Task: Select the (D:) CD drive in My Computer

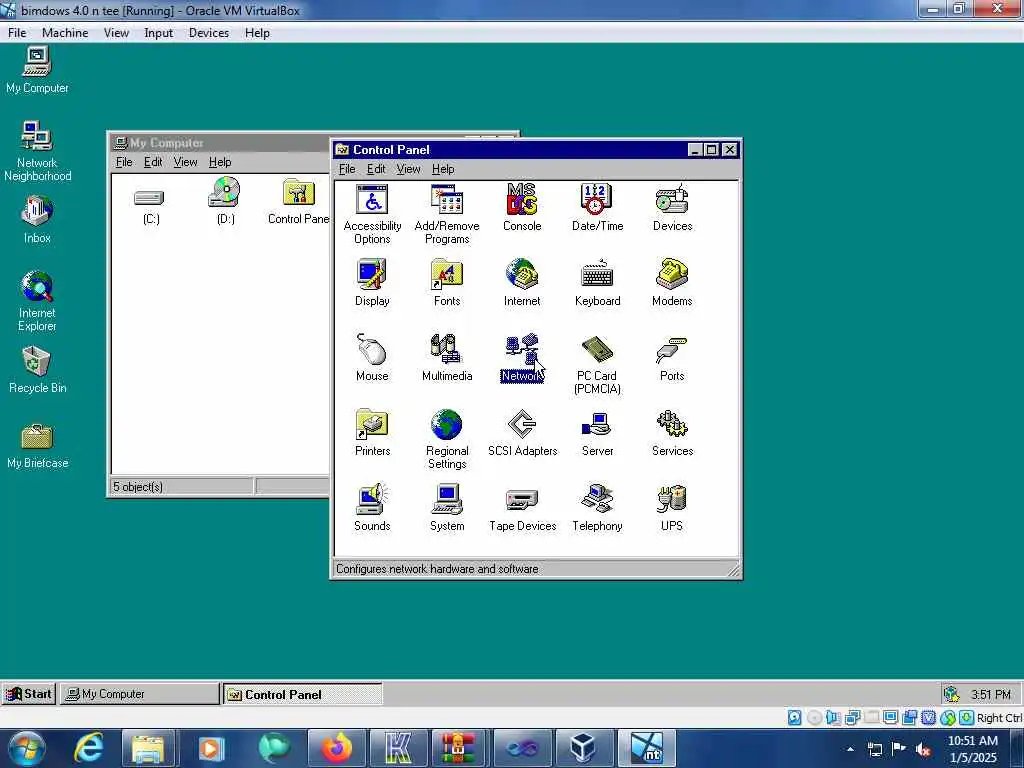Action: coord(225,201)
